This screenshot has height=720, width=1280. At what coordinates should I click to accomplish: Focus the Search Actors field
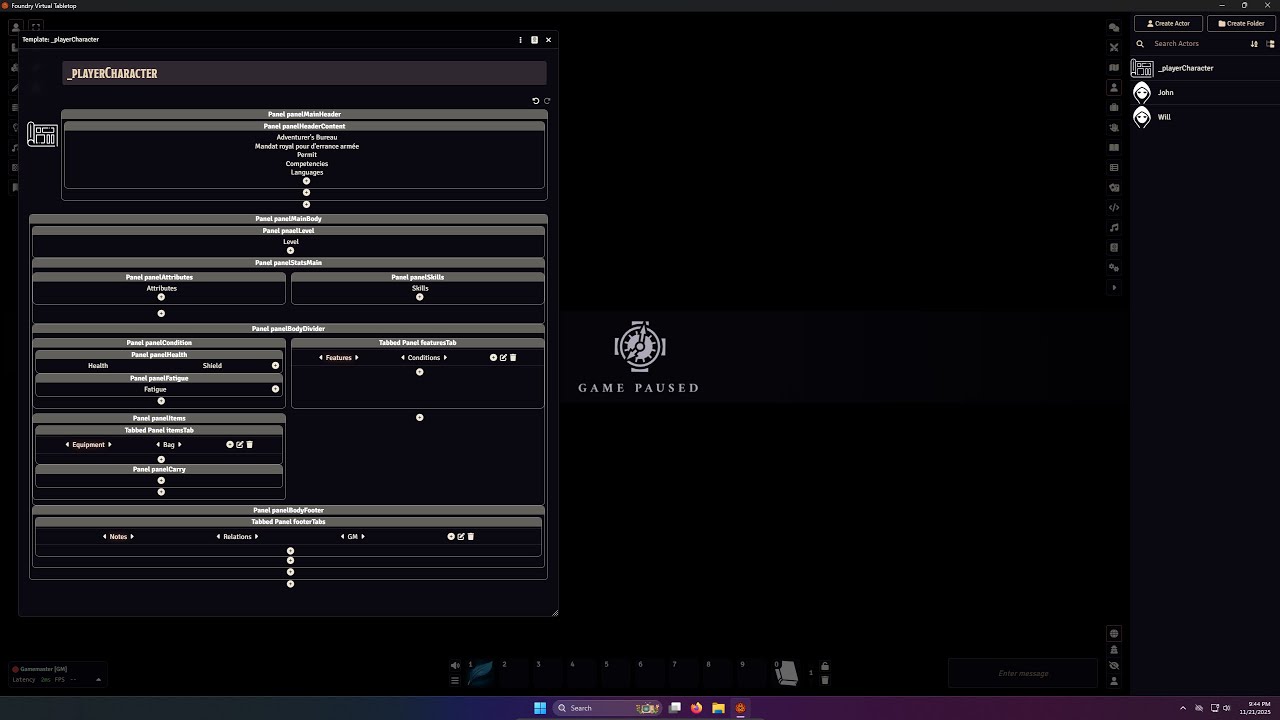click(1198, 44)
